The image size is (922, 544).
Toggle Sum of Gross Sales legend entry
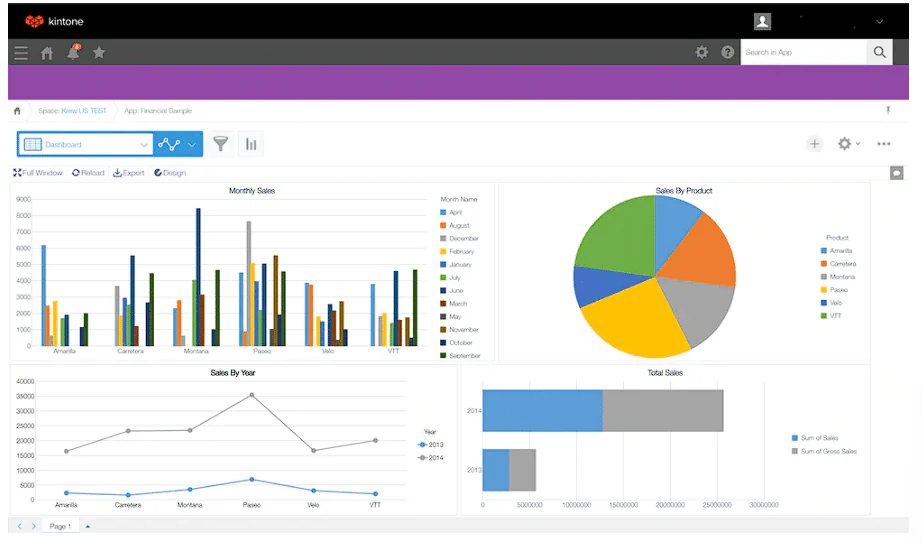[x=824, y=451]
